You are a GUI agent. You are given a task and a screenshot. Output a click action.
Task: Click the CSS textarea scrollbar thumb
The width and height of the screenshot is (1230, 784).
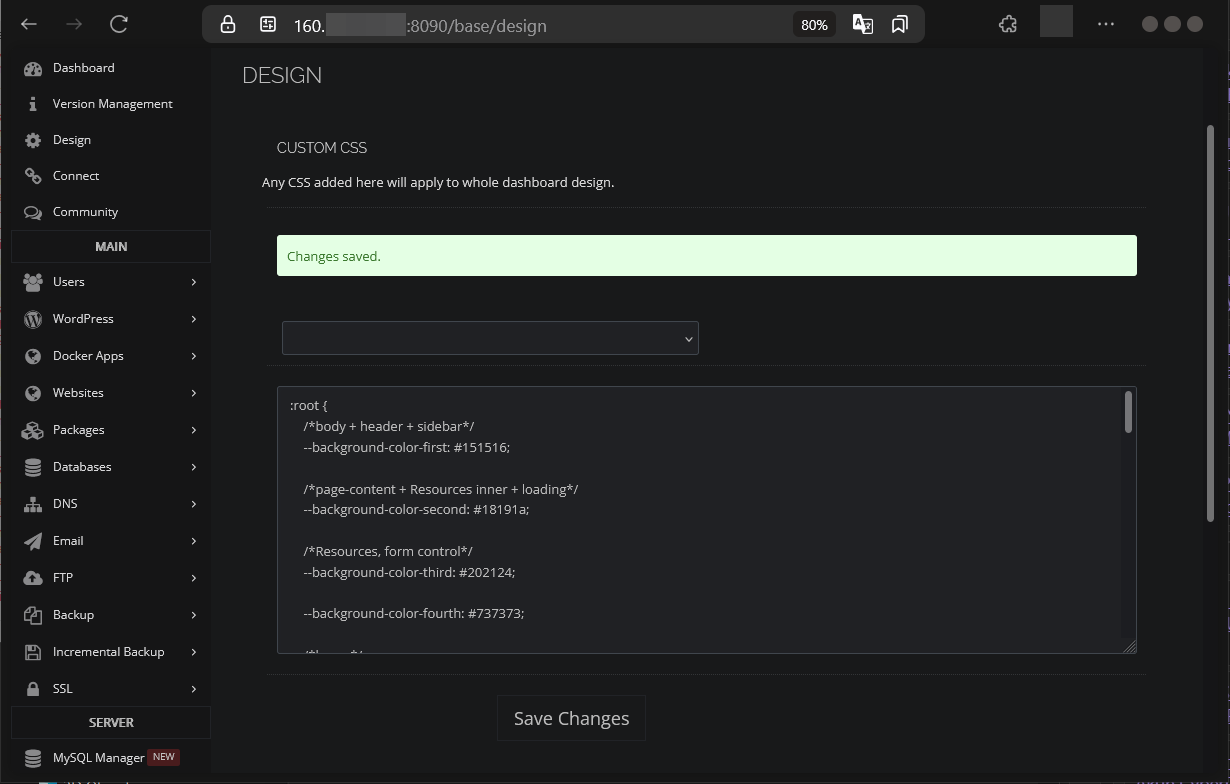click(x=1128, y=412)
